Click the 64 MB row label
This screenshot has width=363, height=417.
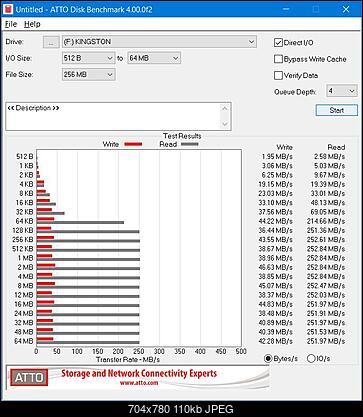[24, 341]
